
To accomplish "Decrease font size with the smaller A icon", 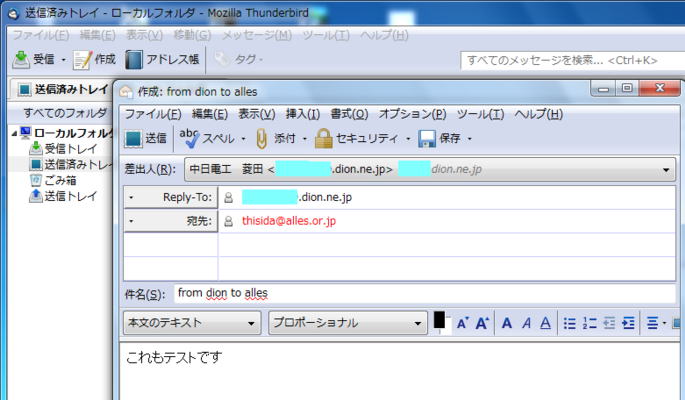I will pos(462,323).
